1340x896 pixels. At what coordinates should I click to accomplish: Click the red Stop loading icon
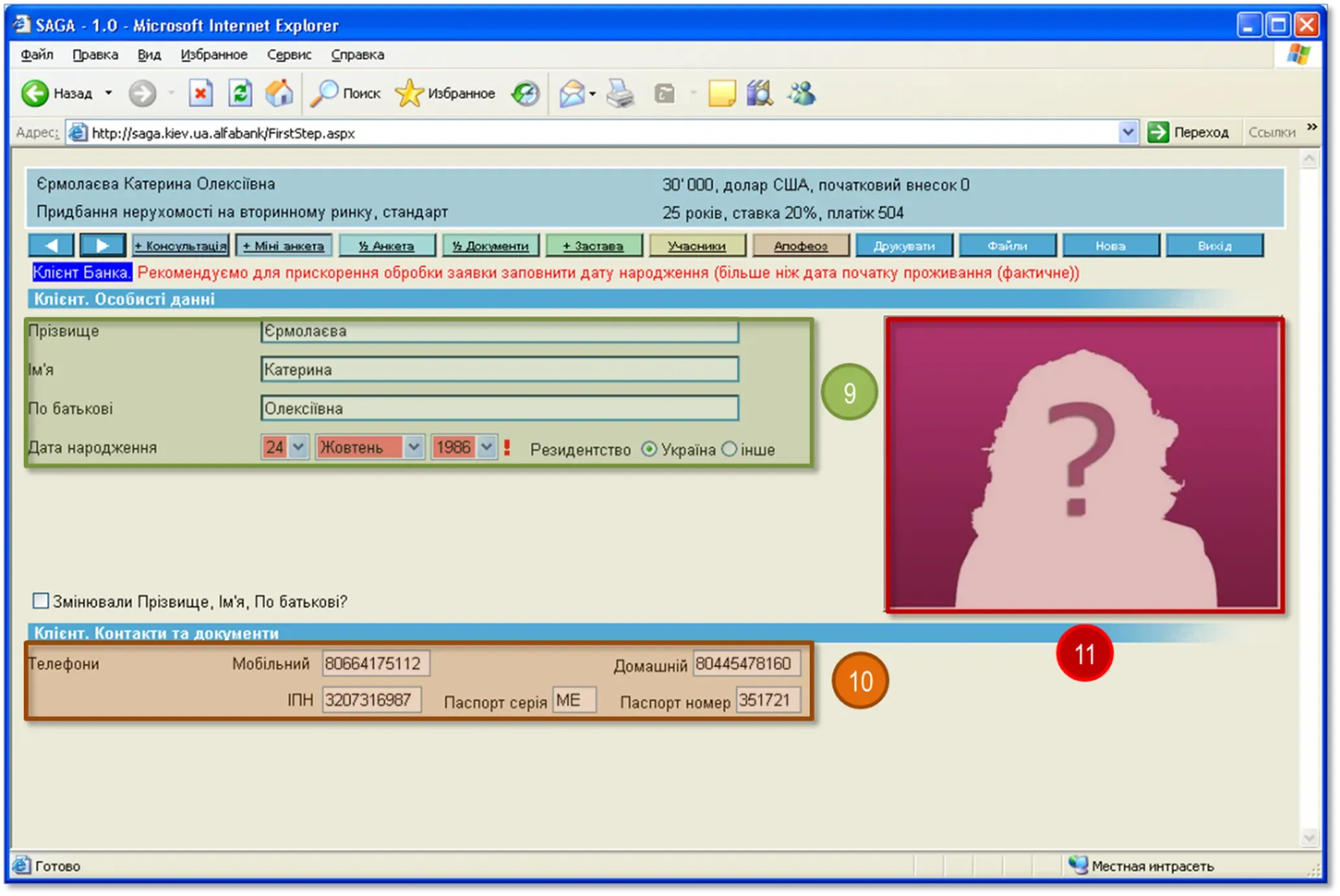[x=200, y=93]
